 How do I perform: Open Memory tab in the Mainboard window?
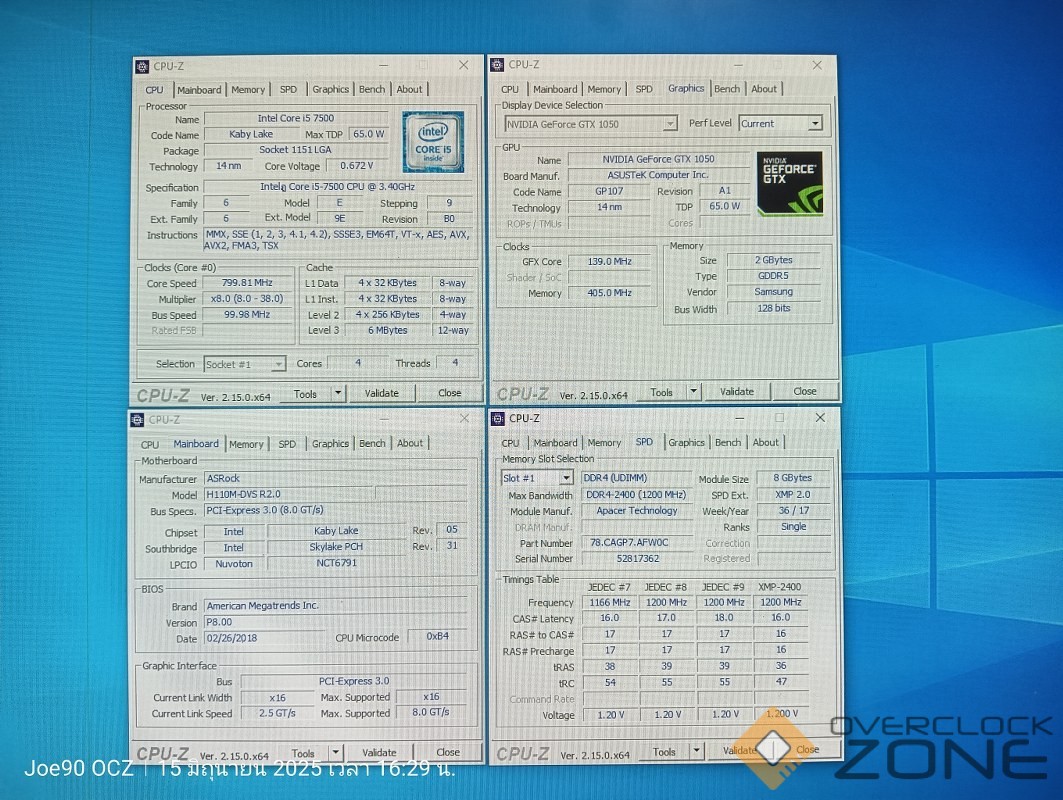(x=246, y=444)
